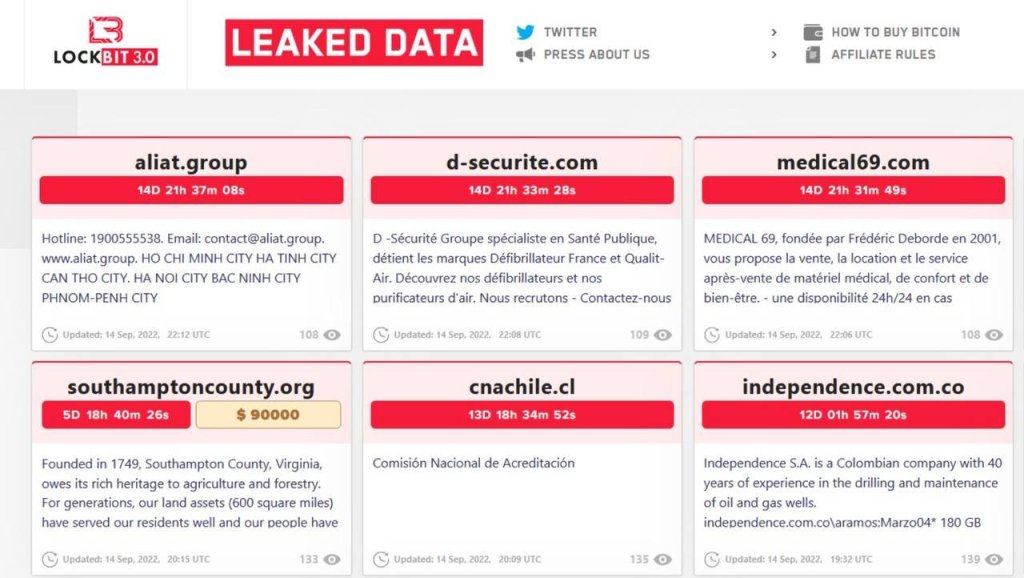Click the LEAKED DATA red banner
Screen dimensions: 1024x578
pos(354,43)
